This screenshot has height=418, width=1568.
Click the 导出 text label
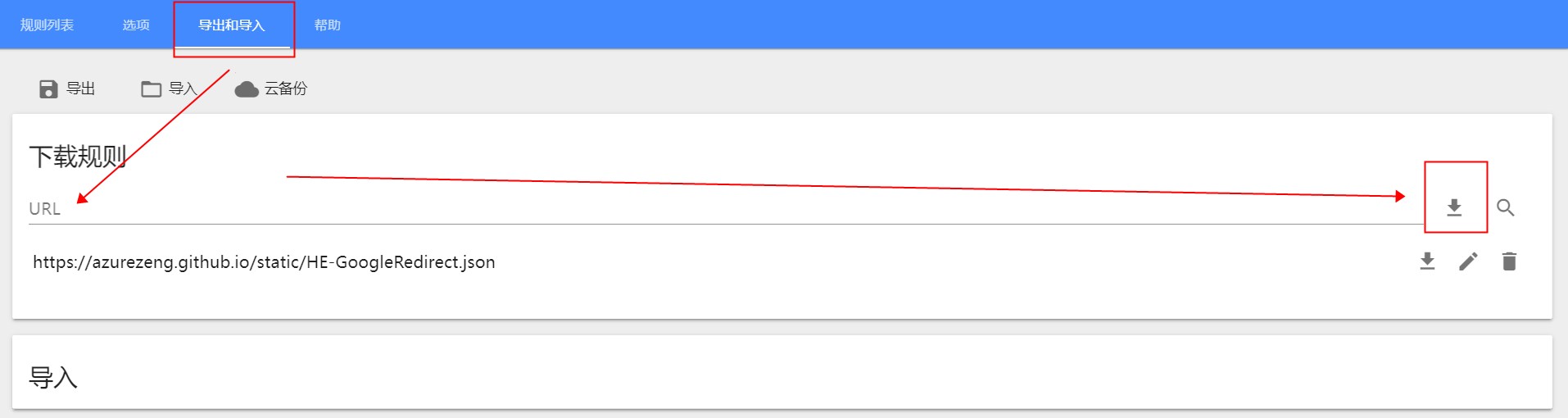[x=80, y=89]
